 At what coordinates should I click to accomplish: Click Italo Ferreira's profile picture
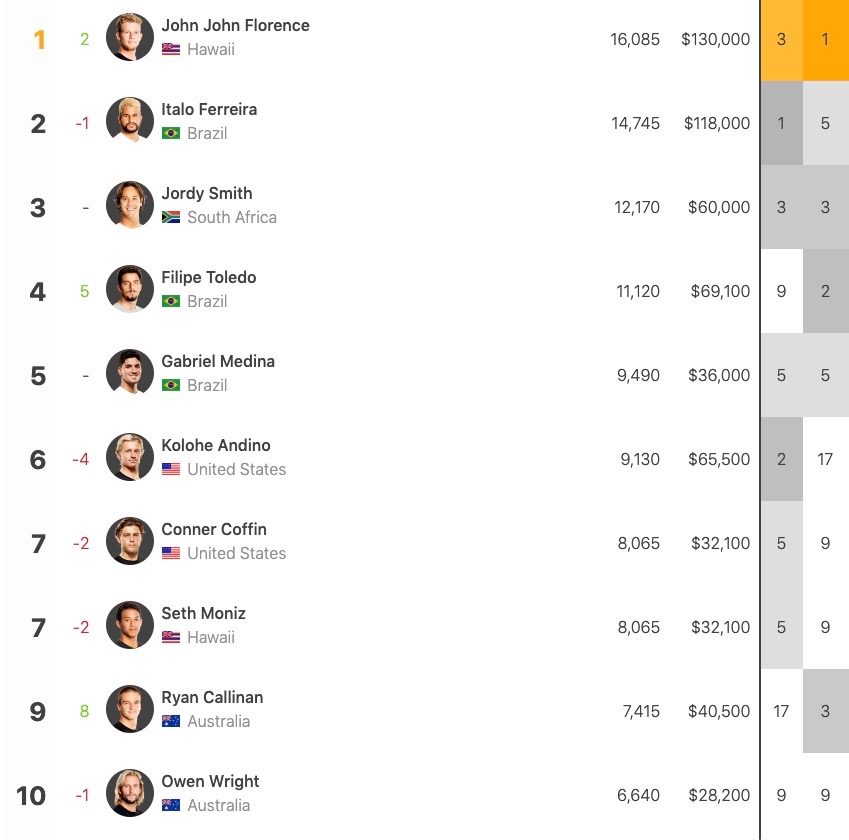pos(130,122)
